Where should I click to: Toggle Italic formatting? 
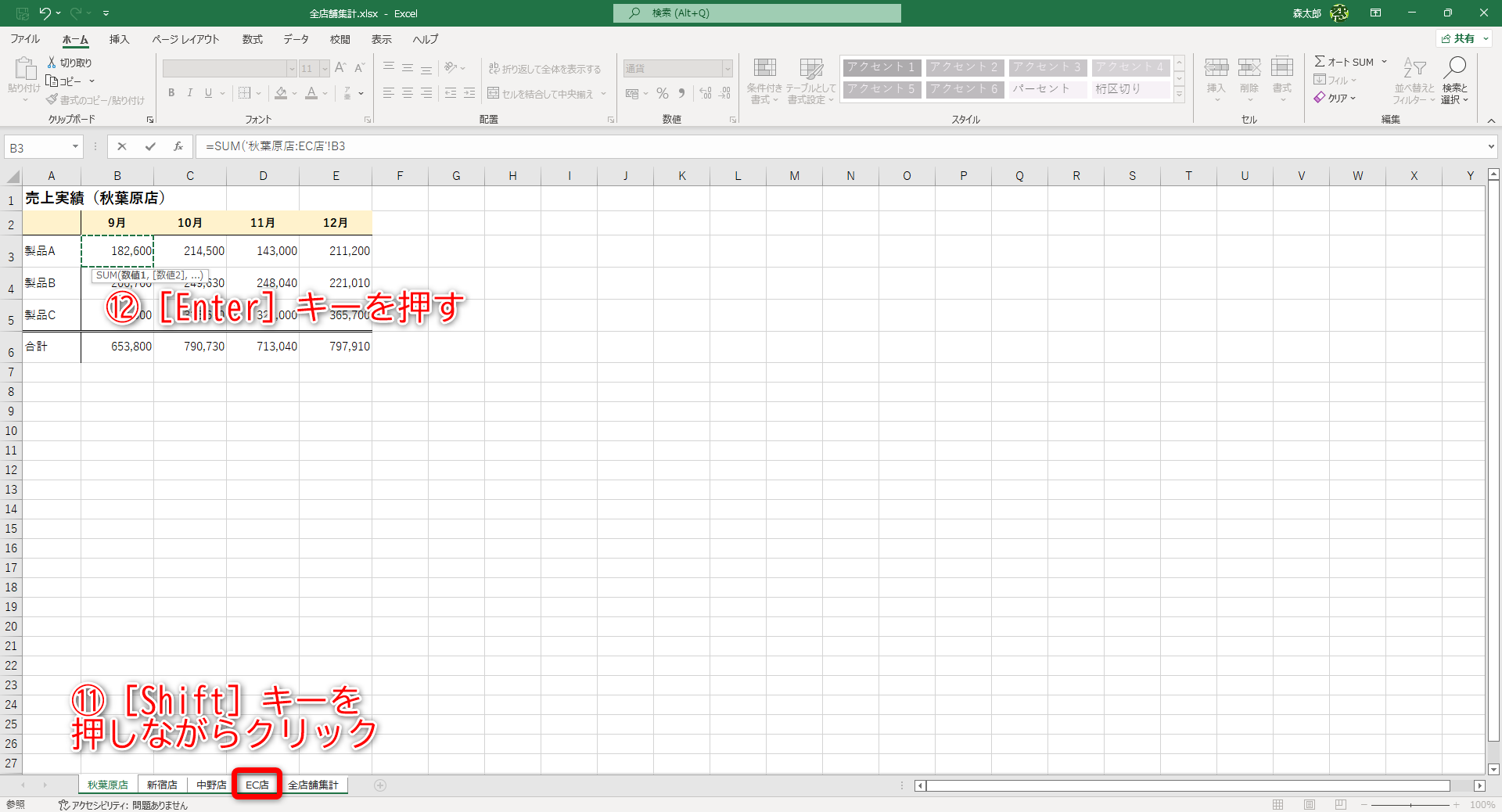tap(189, 93)
